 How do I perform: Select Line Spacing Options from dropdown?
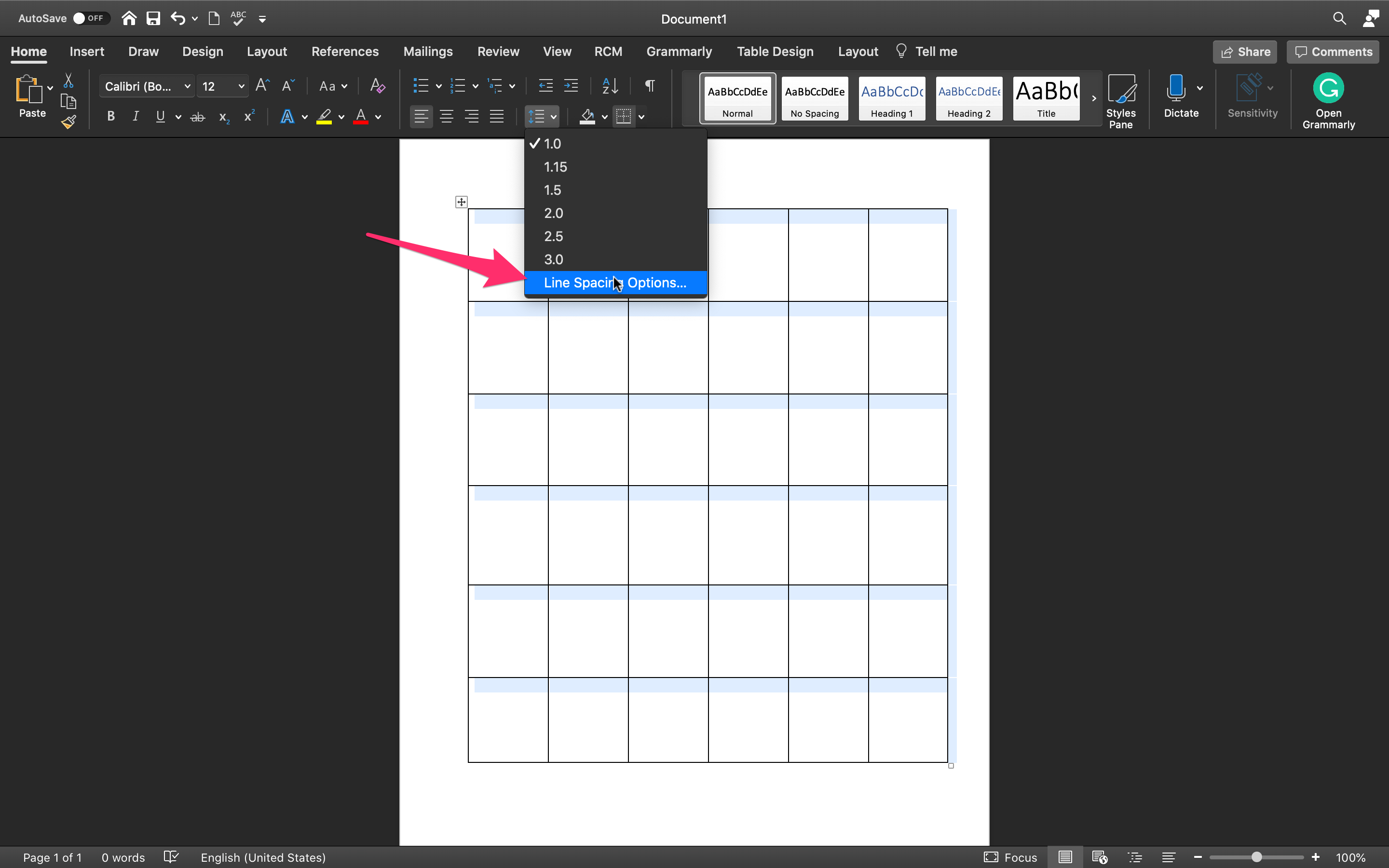[614, 282]
